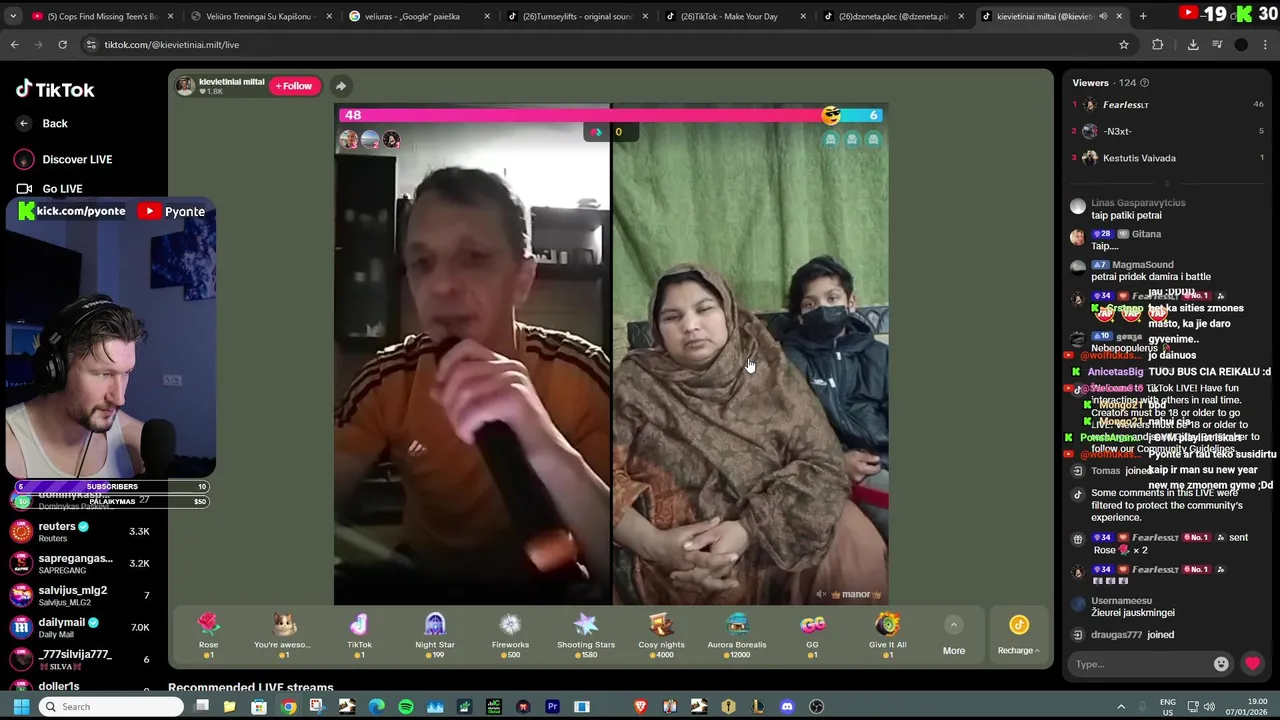This screenshot has width=1280, height=720.
Task: Share the live stream with arrow icon
Action: pyautogui.click(x=341, y=86)
